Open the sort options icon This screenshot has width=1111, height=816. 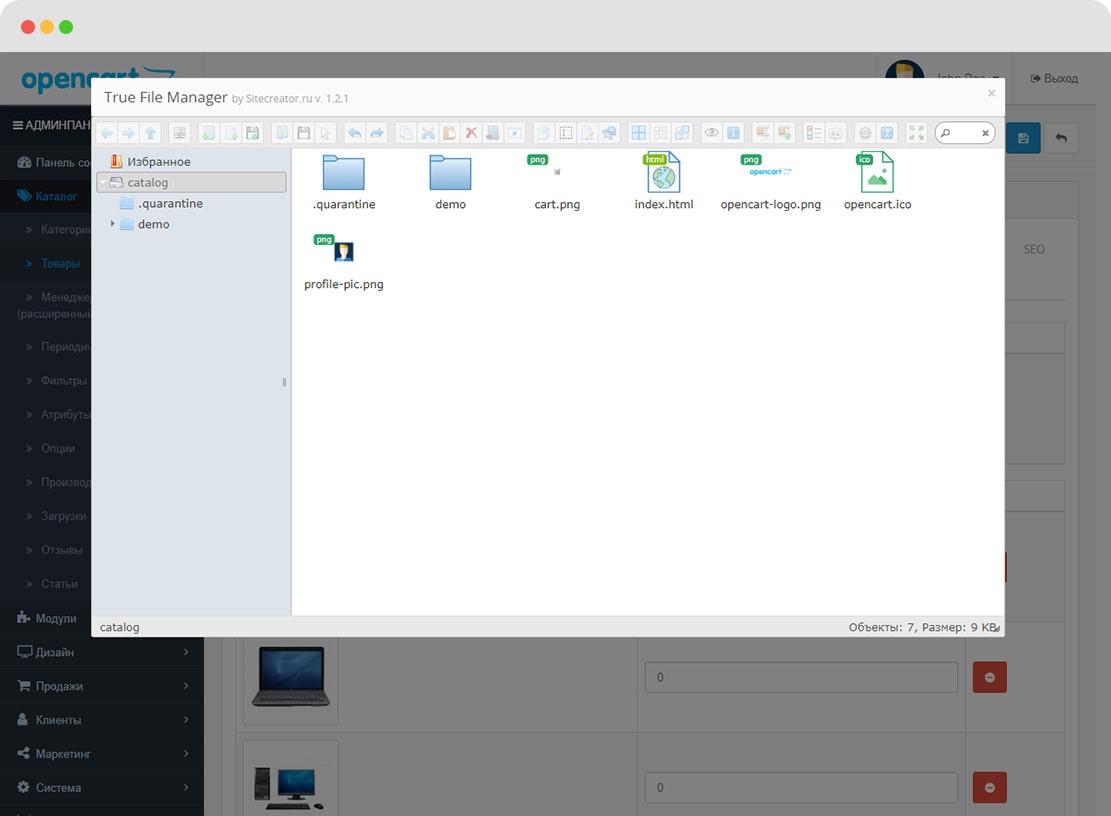pyautogui.click(x=836, y=133)
